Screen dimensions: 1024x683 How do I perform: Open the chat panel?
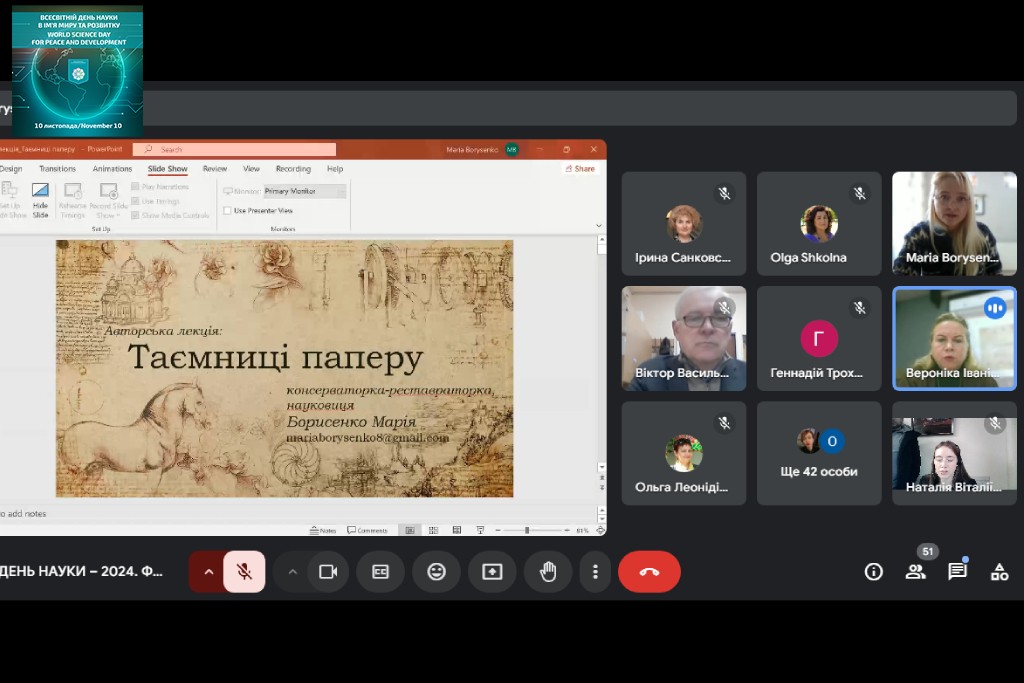[x=957, y=572]
